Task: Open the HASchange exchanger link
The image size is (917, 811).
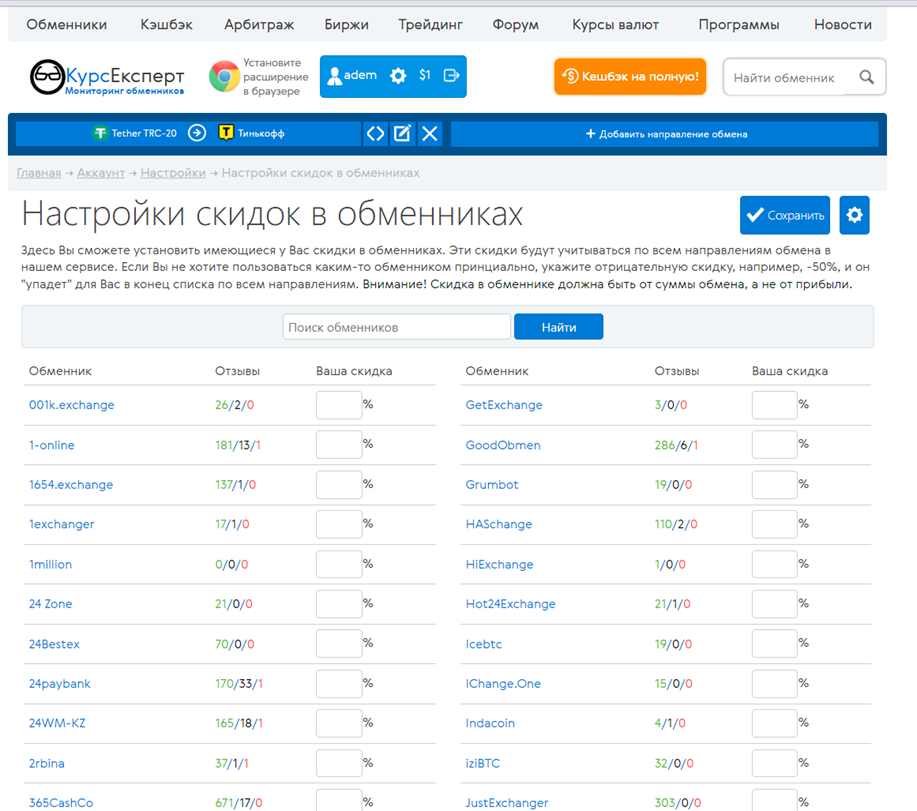Action: 499,524
